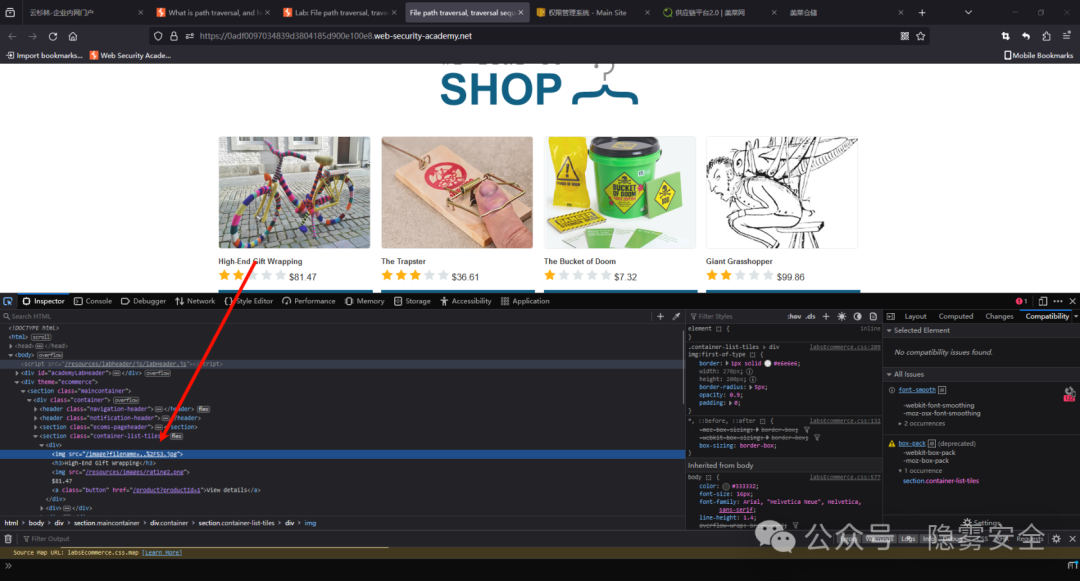
Task: Click the Filter Styles input field
Action: tap(736, 317)
